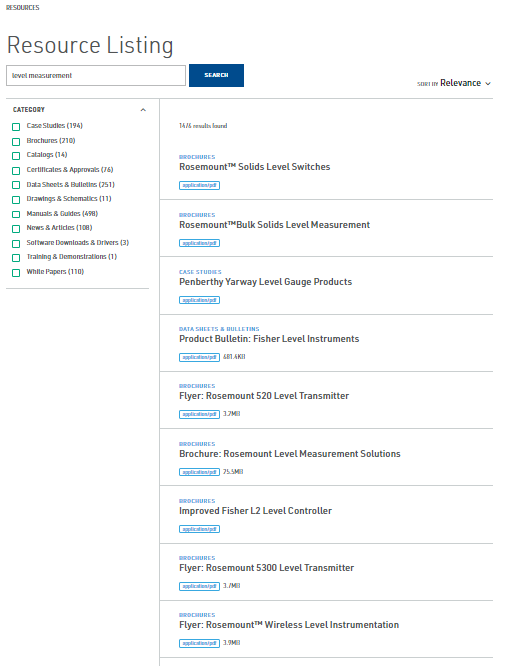This screenshot has width=519, height=666.
Task: Click the blue Search button
Action: pyautogui.click(x=216, y=75)
